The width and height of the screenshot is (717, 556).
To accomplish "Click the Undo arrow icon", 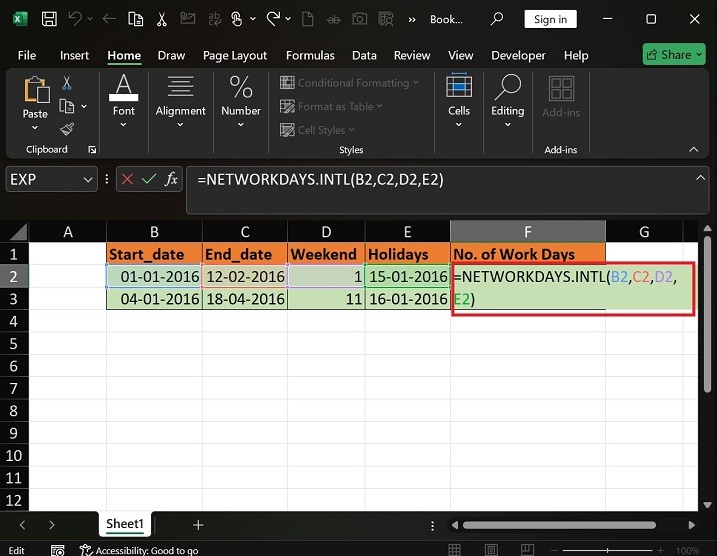I will coord(75,19).
